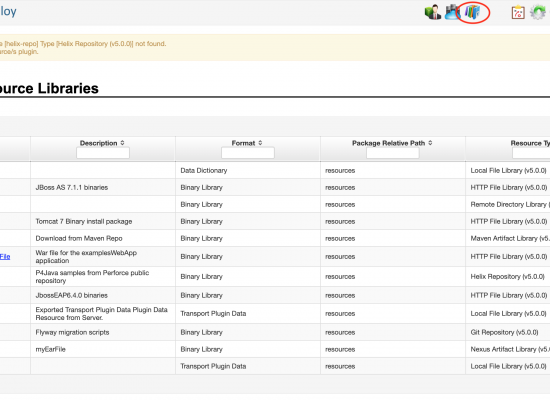The width and height of the screenshot is (550, 400).
Task: Select 'Binary Library' in the myEarFile row
Action: (x=202, y=349)
